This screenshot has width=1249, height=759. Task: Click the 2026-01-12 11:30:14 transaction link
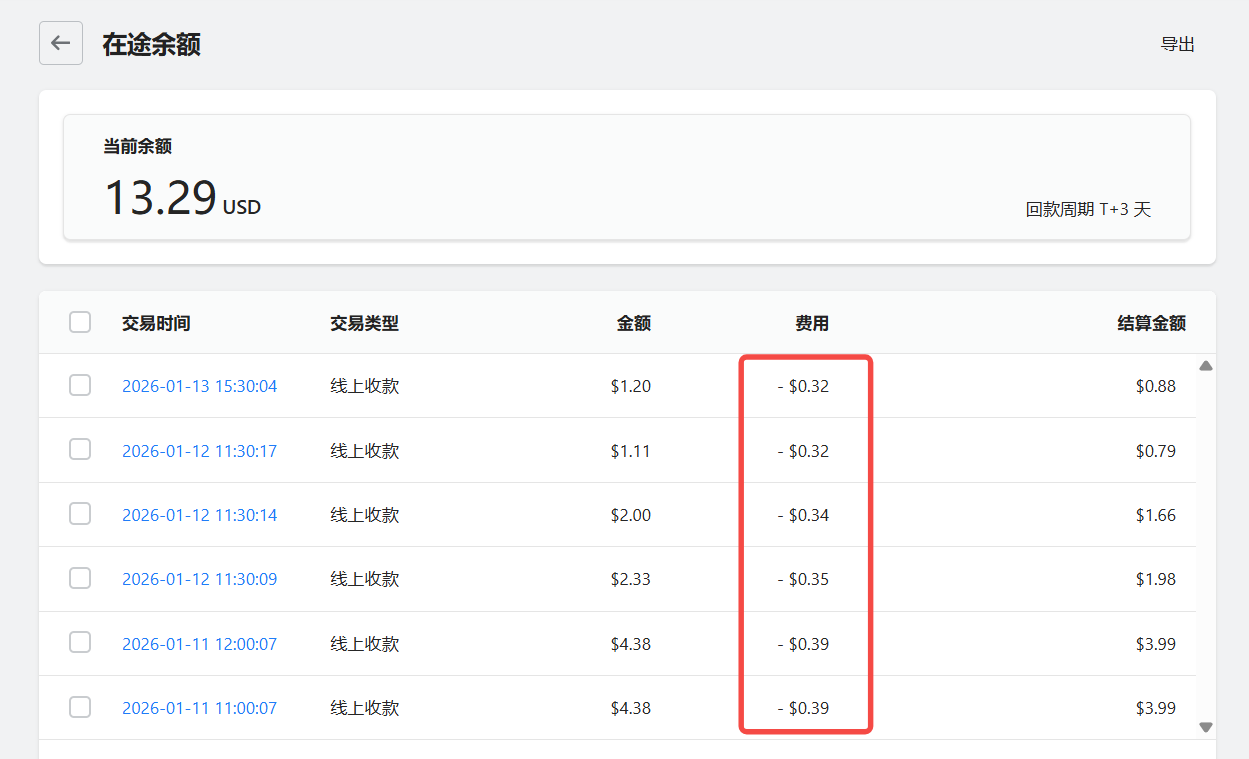pyautogui.click(x=199, y=515)
